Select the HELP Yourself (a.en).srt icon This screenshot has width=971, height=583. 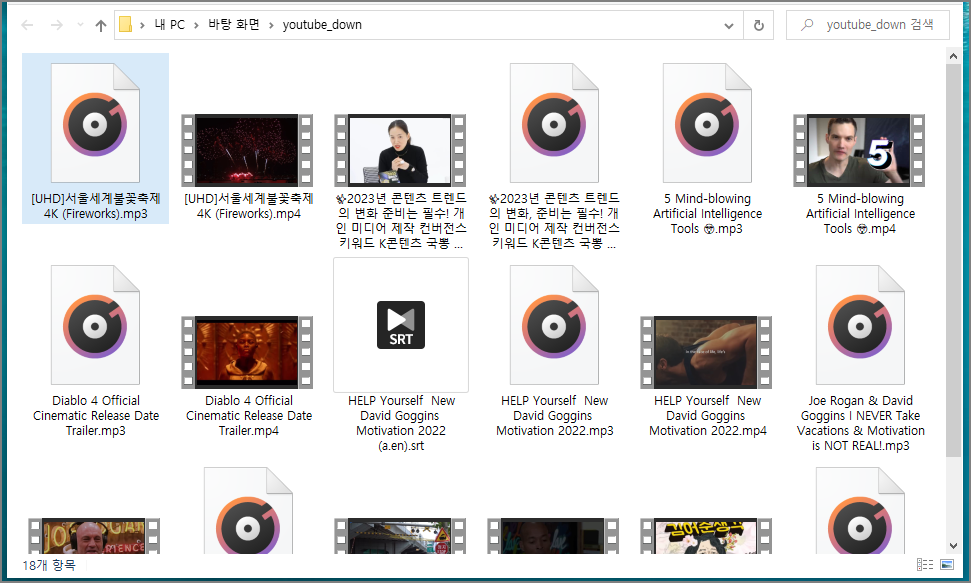point(401,325)
